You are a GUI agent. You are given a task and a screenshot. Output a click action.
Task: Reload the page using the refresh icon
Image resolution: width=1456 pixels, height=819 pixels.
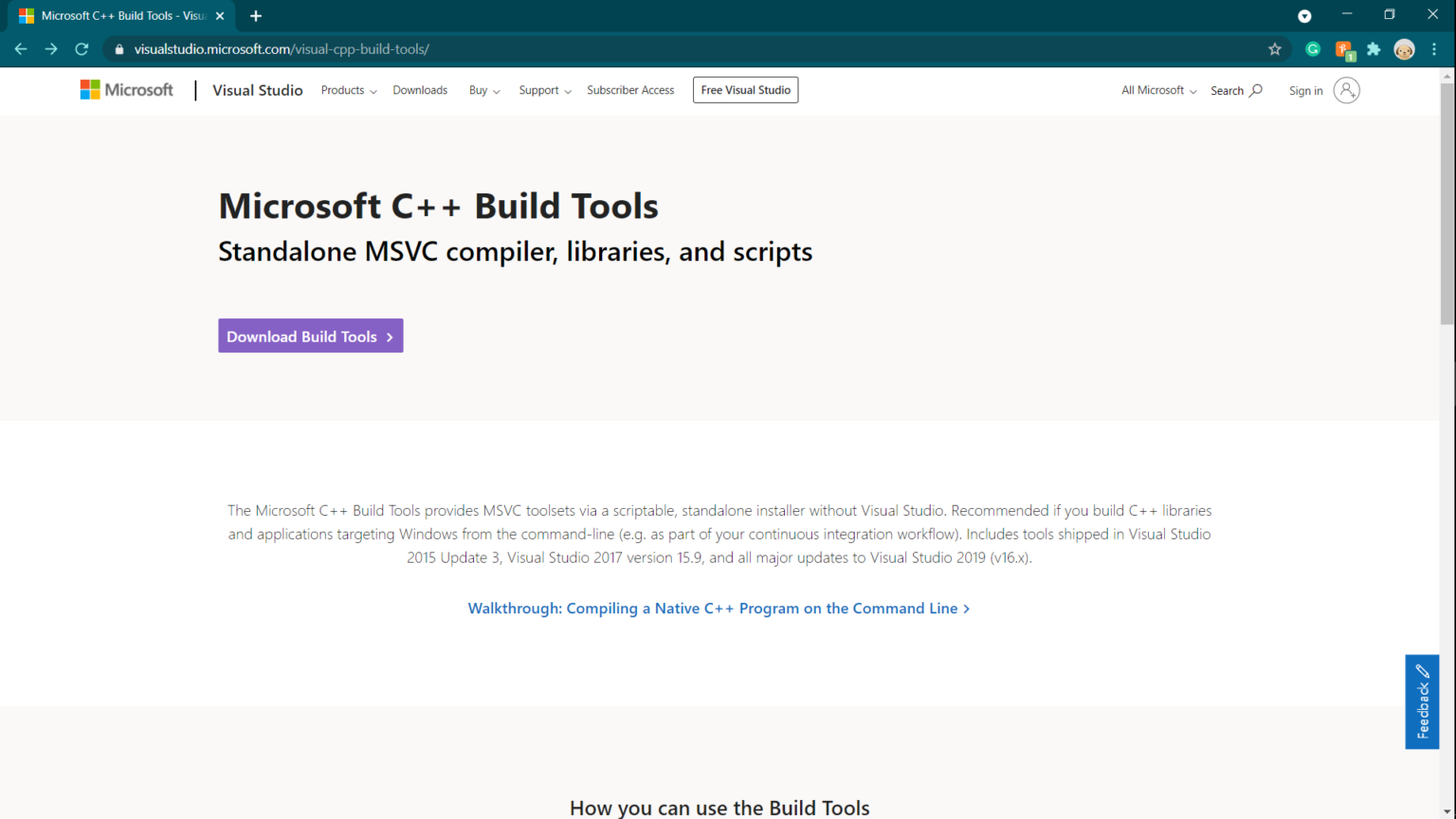tap(82, 48)
